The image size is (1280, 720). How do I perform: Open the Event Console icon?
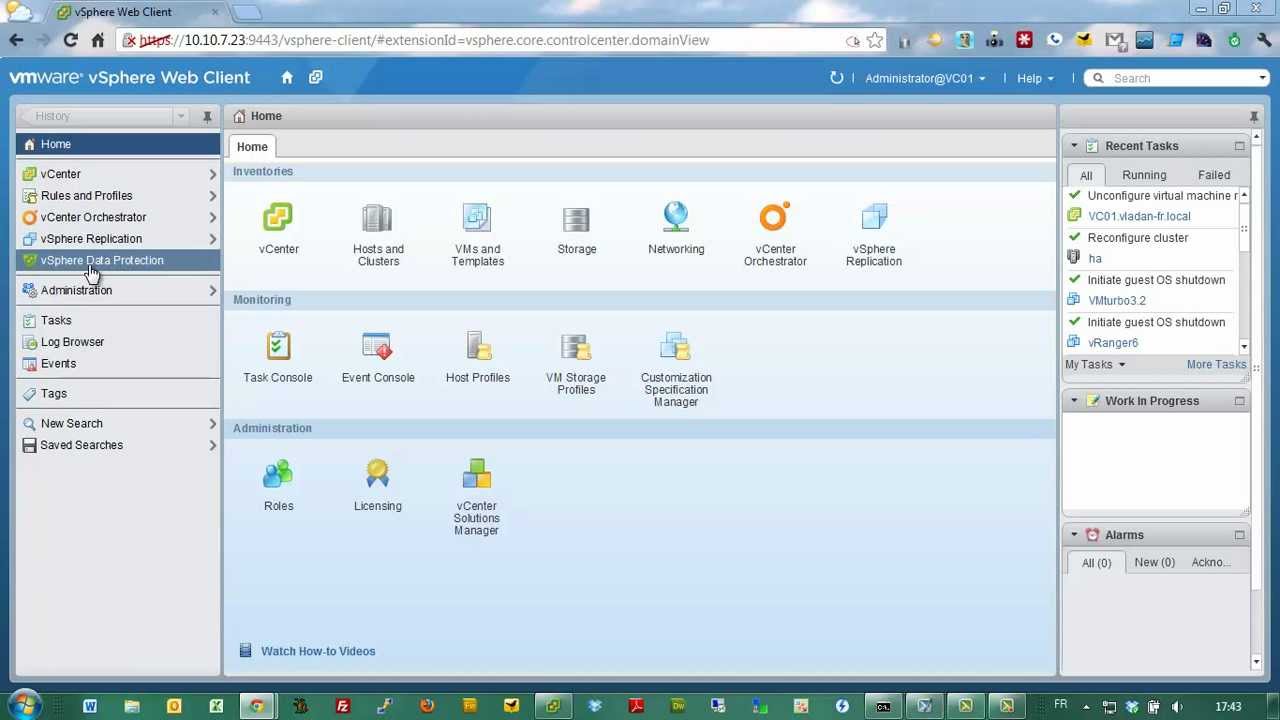377,346
